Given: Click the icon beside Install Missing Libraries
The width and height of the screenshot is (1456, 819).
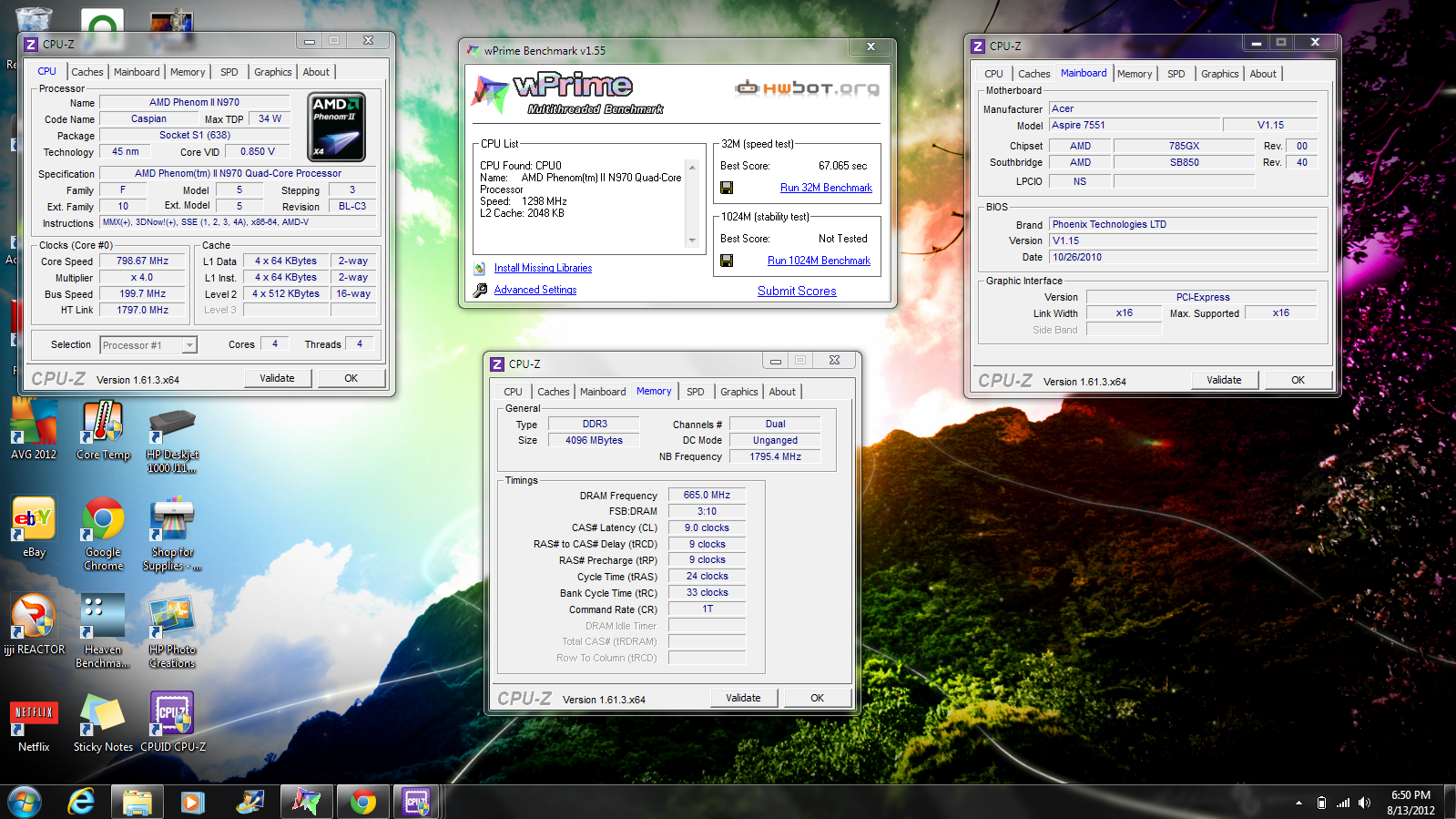Looking at the screenshot, I should click(x=480, y=268).
